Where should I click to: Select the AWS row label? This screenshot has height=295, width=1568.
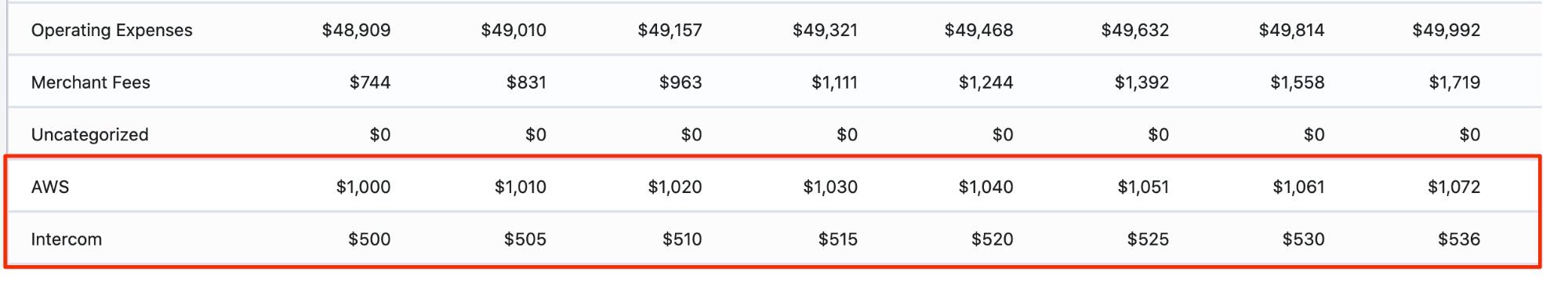click(x=50, y=187)
